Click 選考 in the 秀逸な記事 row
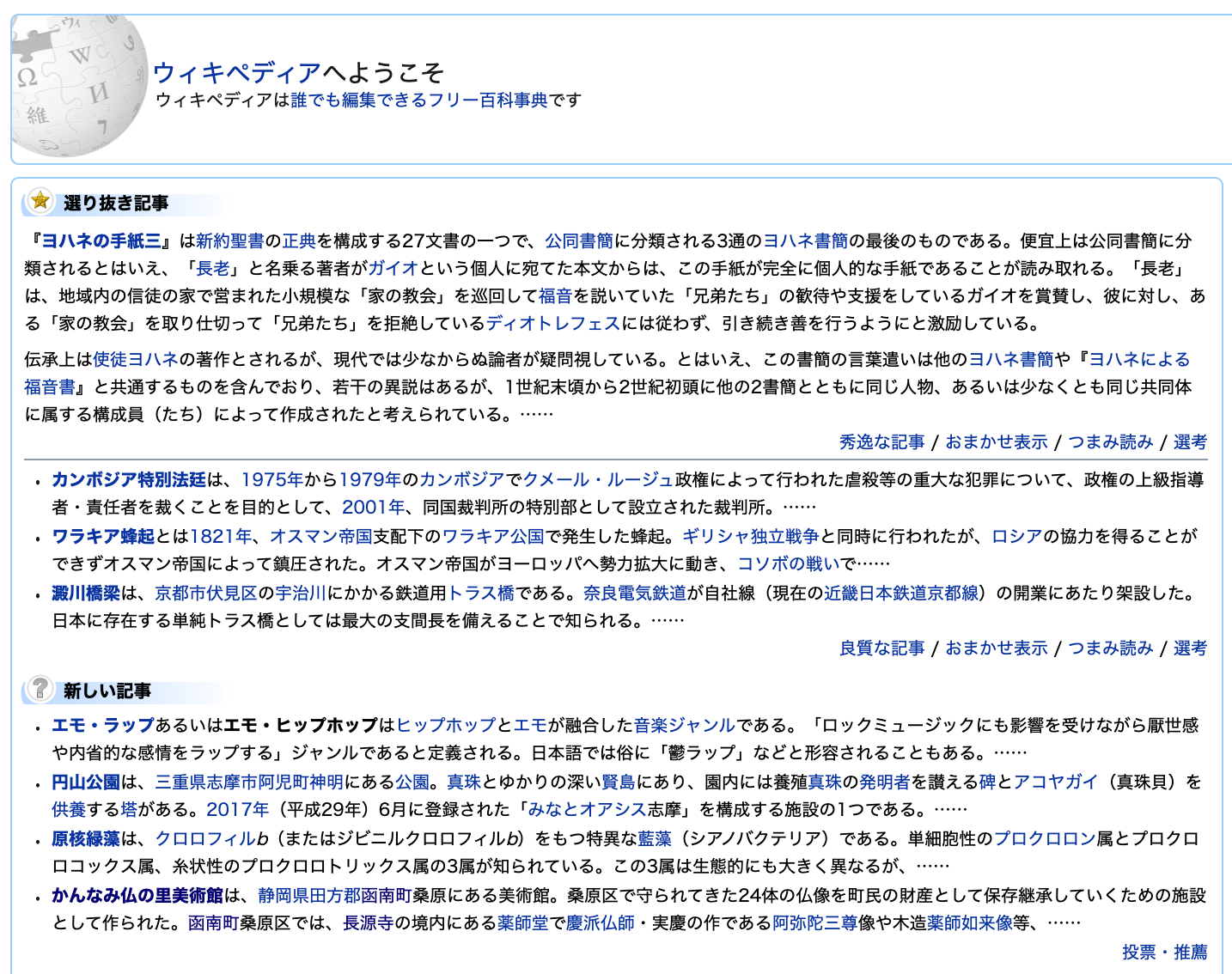Viewport: 1232px width, 974px height. (x=1190, y=442)
